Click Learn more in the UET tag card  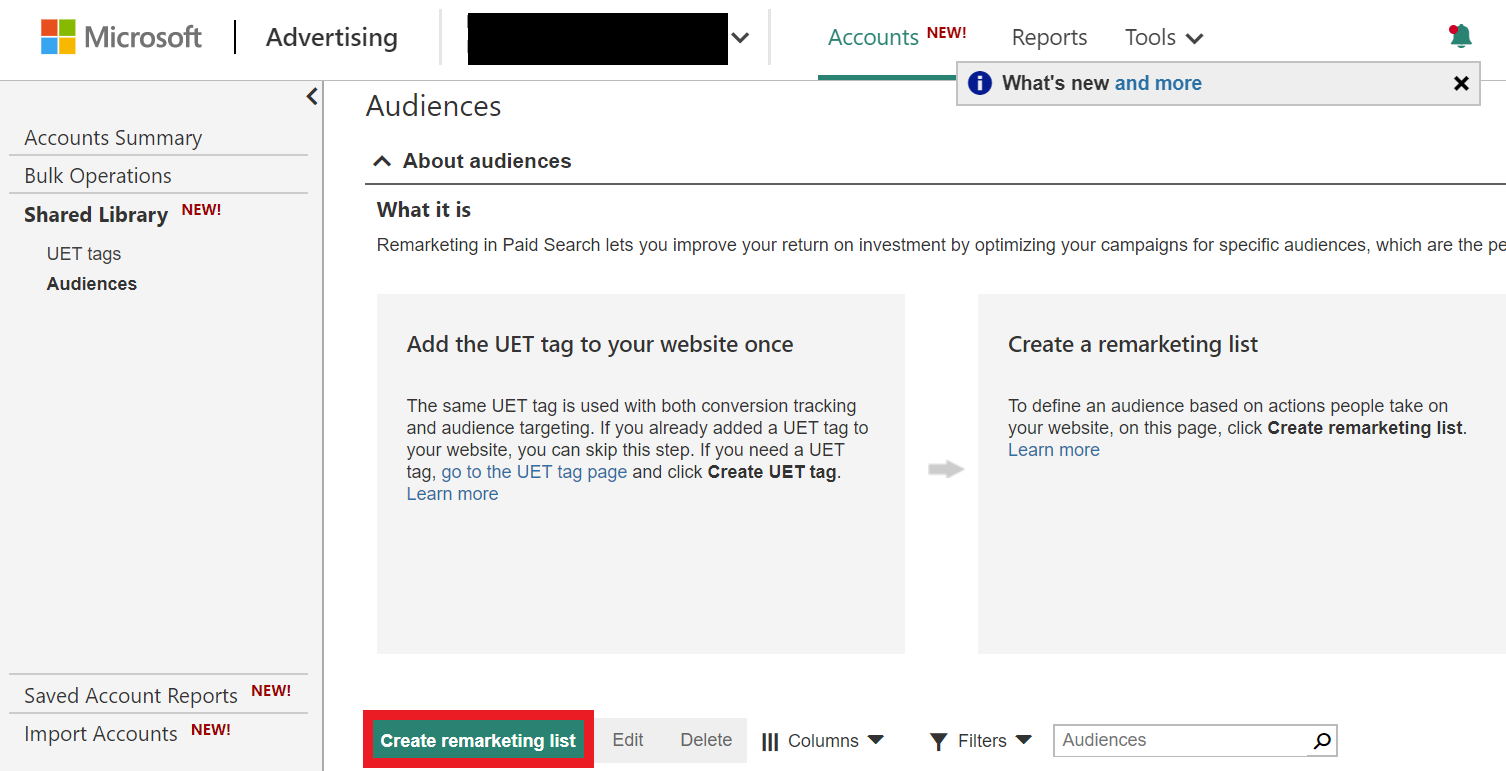point(452,494)
